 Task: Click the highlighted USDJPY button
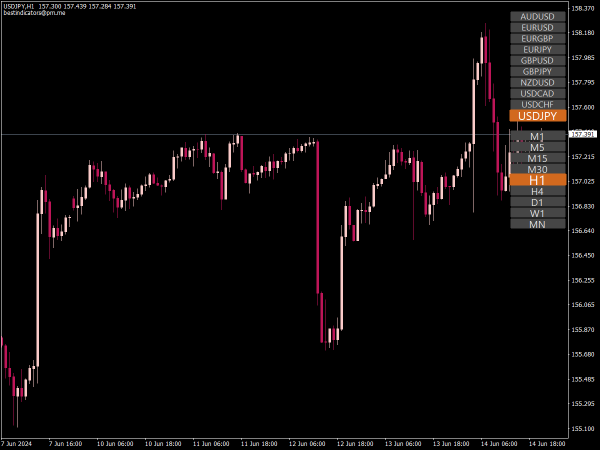pos(538,116)
